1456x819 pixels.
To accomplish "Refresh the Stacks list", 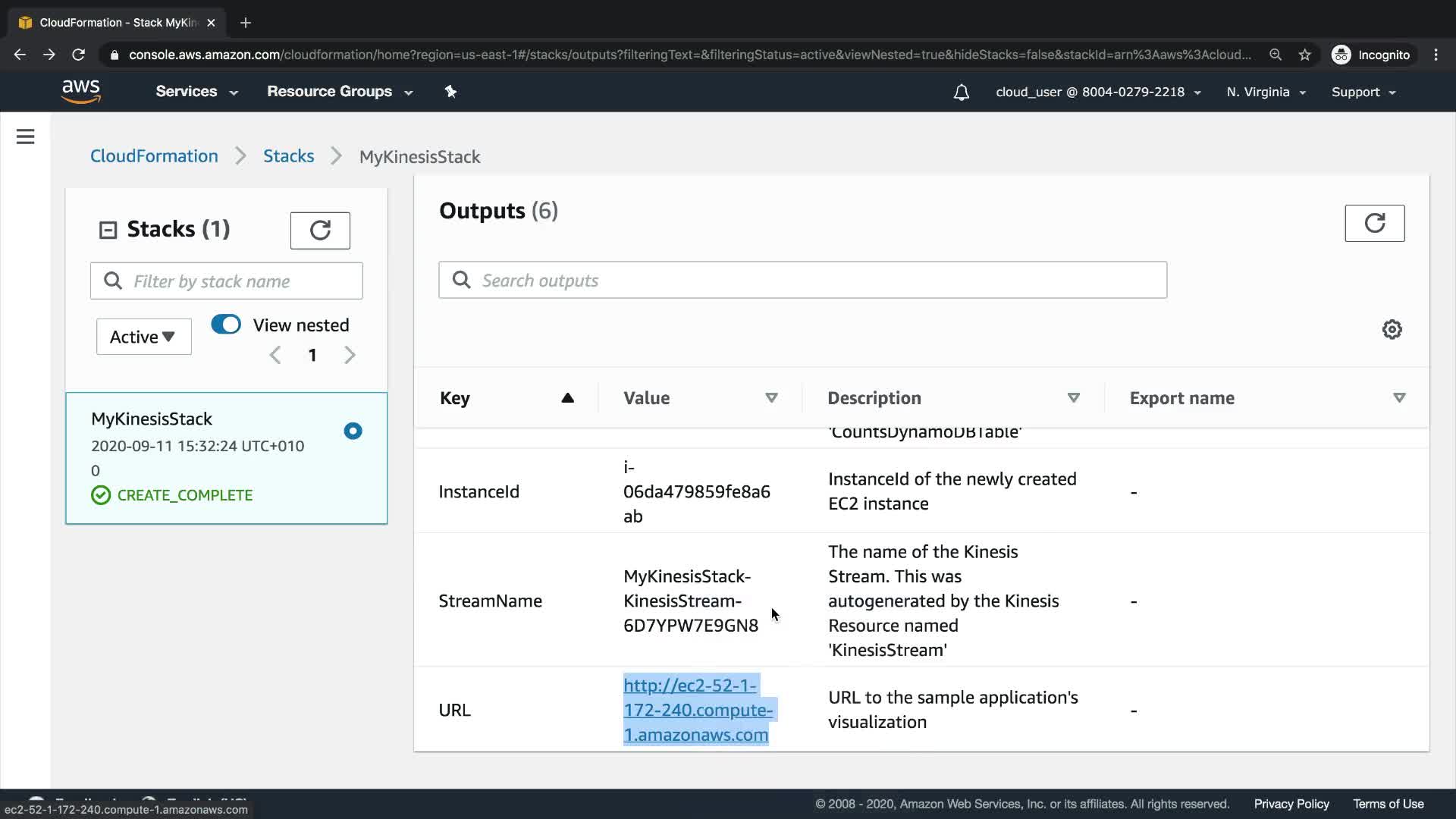I will (x=320, y=231).
